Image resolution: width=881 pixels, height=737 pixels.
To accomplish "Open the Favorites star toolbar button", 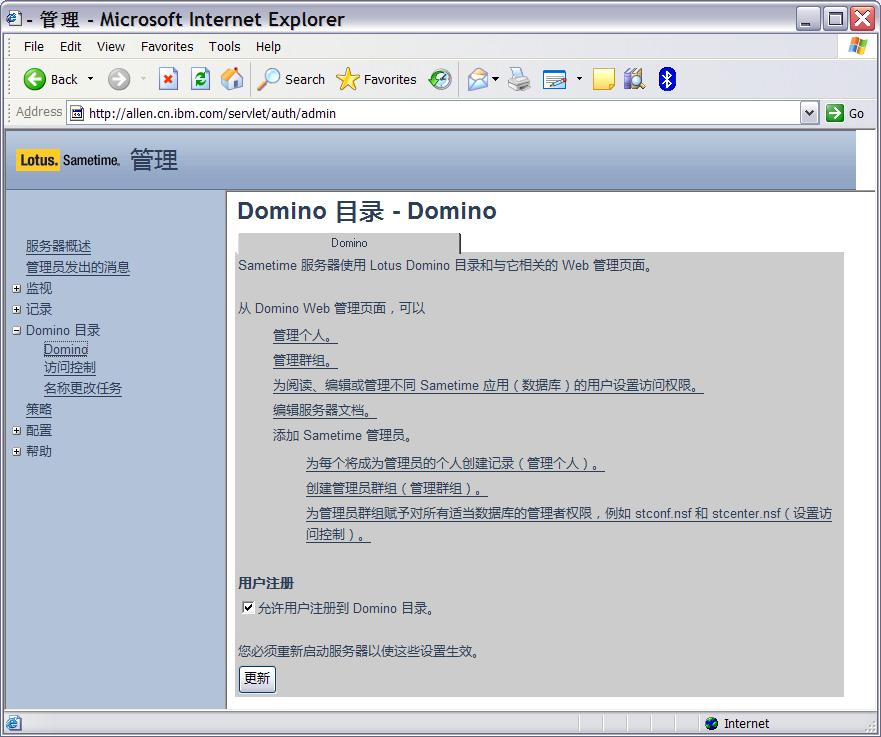I will 376,79.
